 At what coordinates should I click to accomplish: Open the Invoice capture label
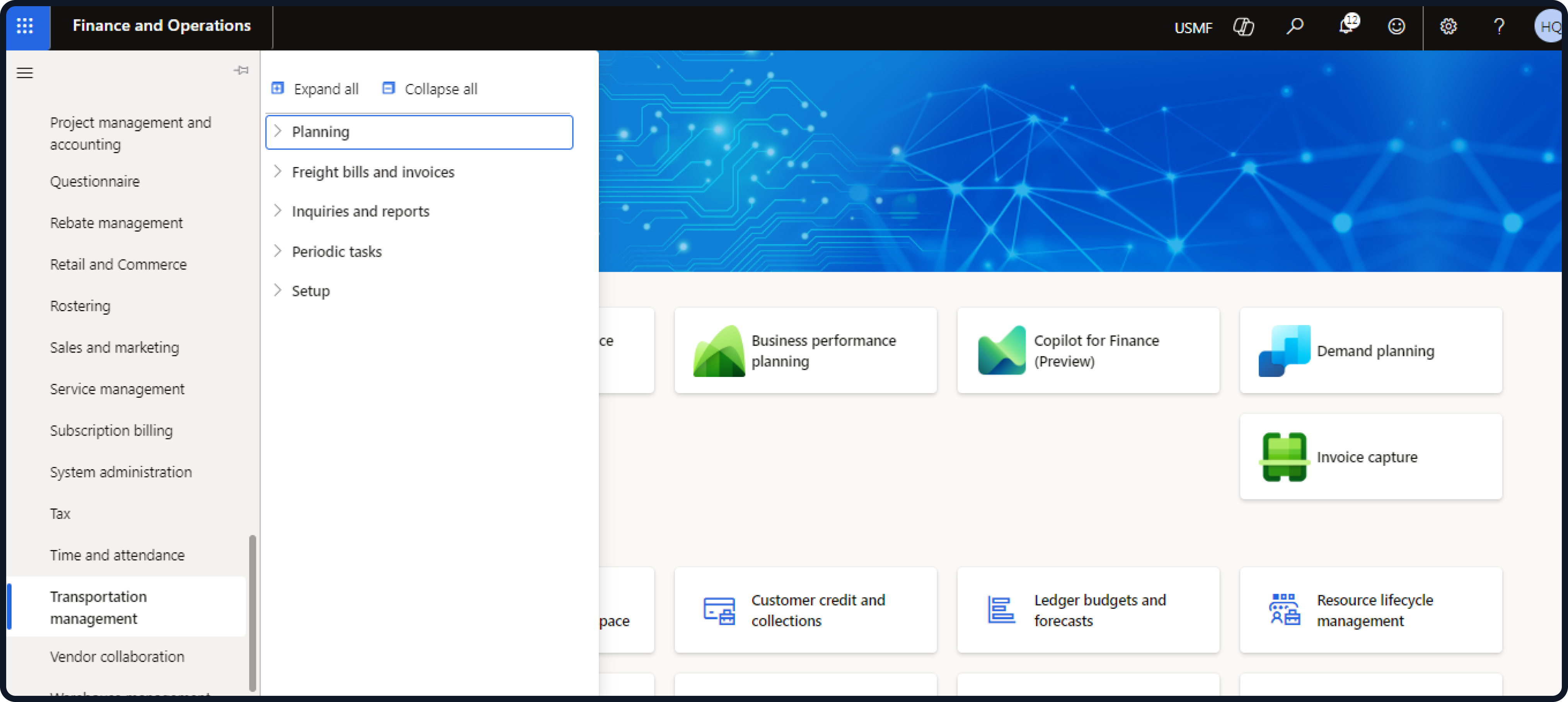[1367, 457]
